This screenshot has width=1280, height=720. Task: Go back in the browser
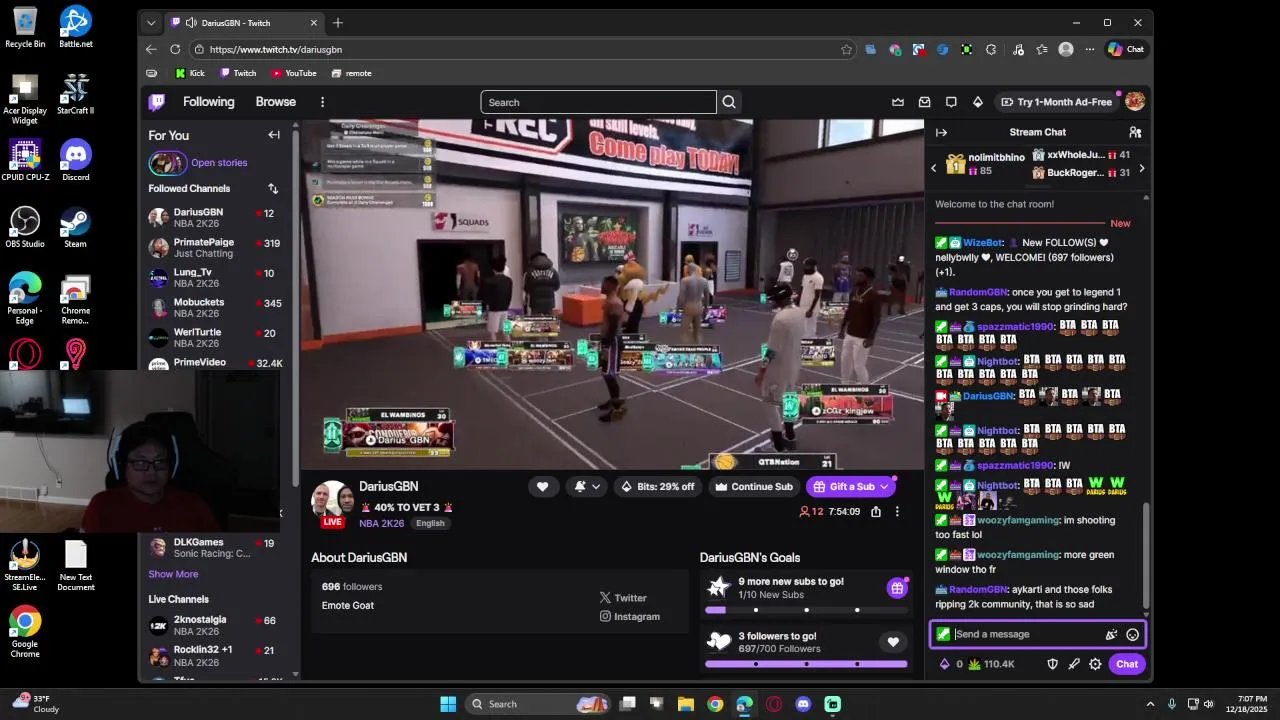[151, 49]
